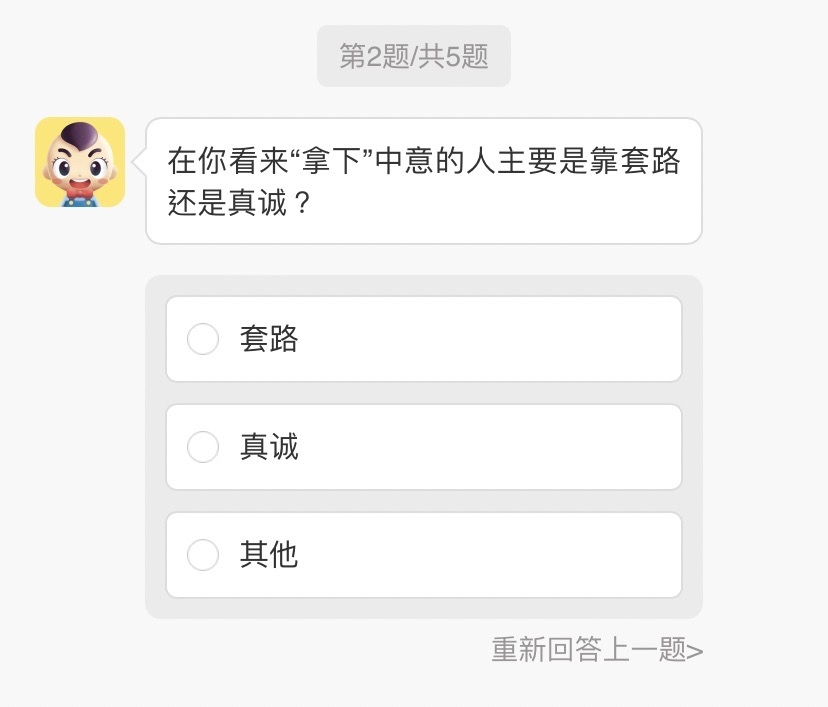Tap the yellow avatar beside the question bubble
The height and width of the screenshot is (707, 828).
click(81, 164)
